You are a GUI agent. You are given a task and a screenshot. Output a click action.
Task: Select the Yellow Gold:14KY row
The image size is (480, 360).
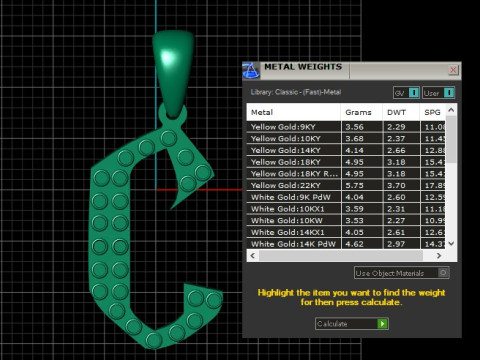[346, 150]
